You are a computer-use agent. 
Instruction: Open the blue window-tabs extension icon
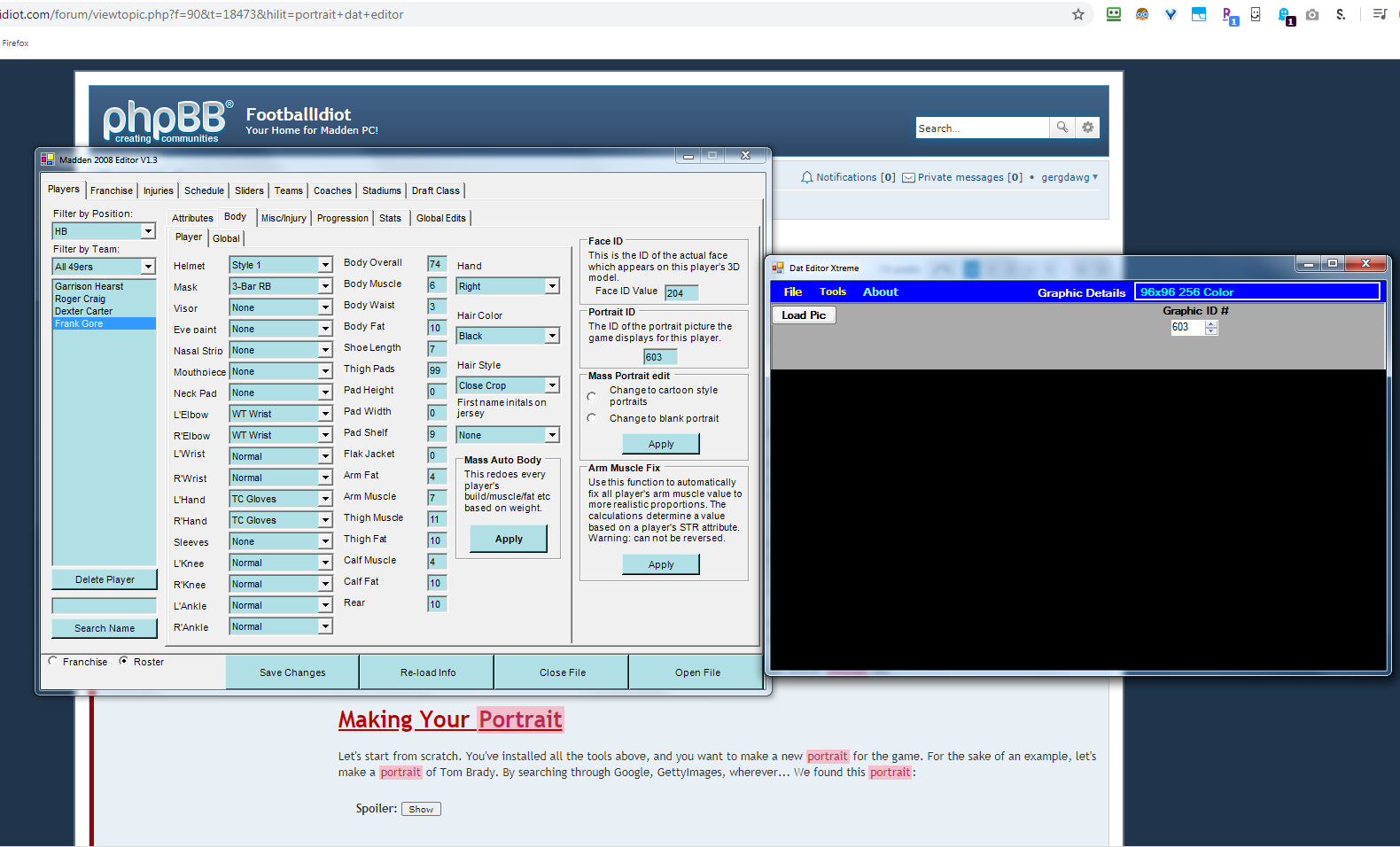[x=1199, y=14]
